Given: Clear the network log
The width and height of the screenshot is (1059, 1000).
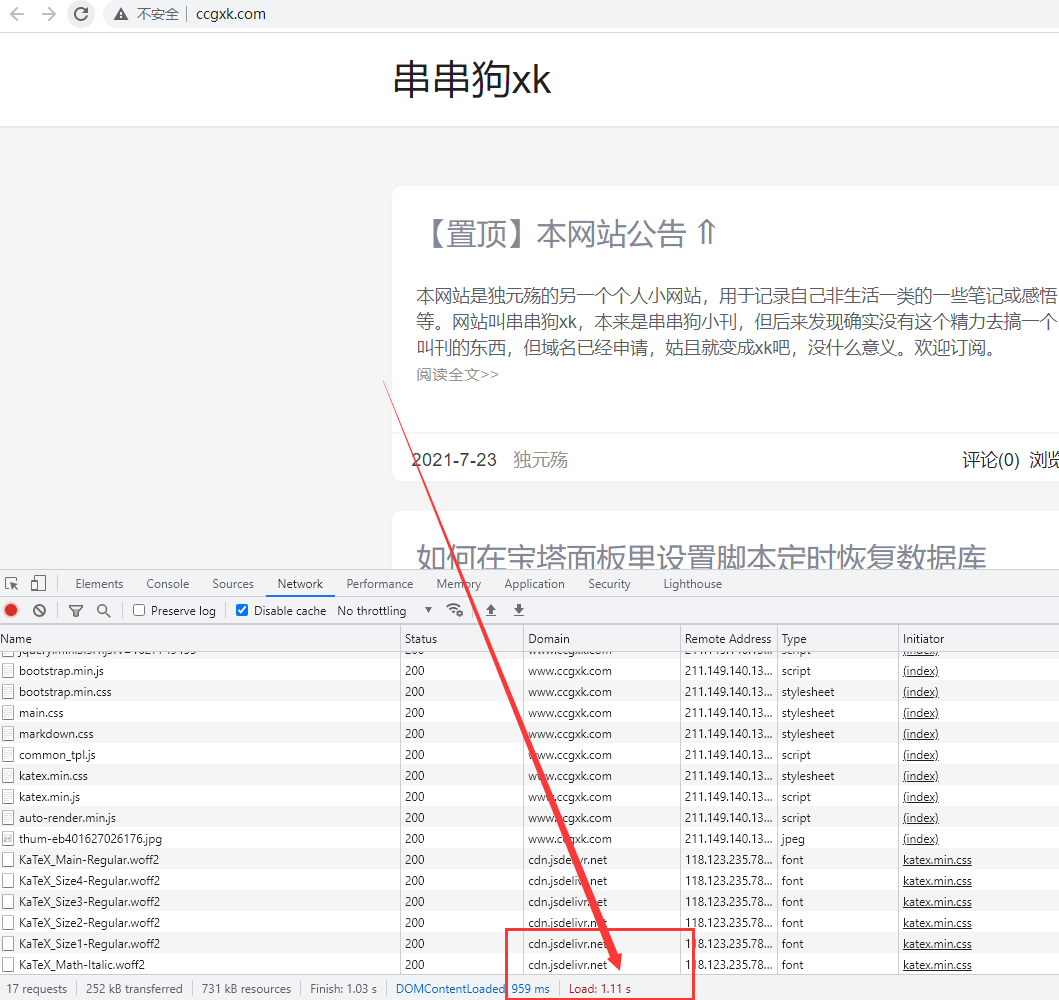Looking at the screenshot, I should [x=39, y=610].
